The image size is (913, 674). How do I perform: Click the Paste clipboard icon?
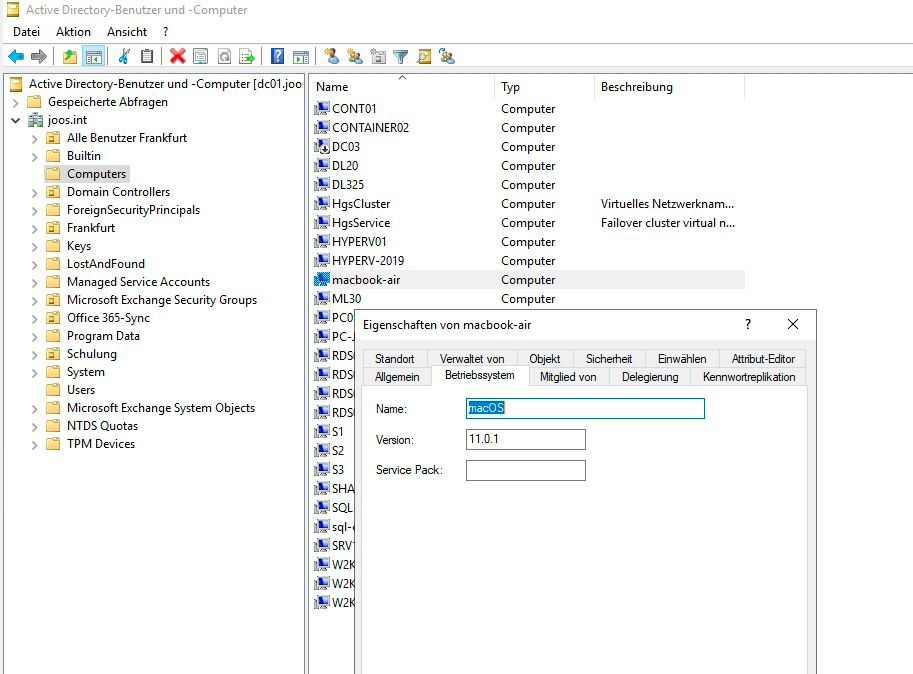coord(147,56)
